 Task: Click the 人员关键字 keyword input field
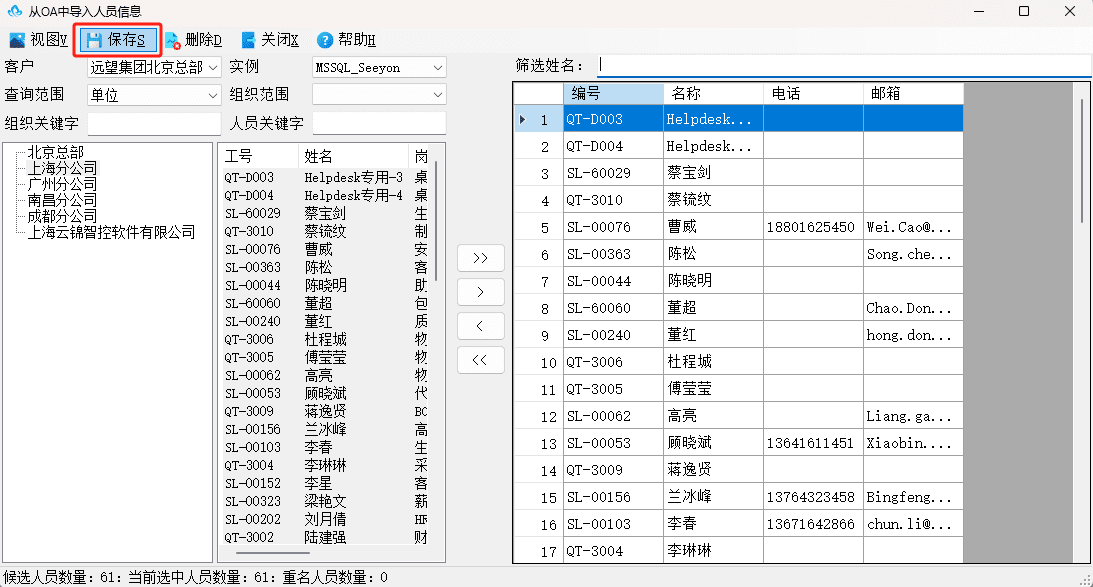click(379, 123)
